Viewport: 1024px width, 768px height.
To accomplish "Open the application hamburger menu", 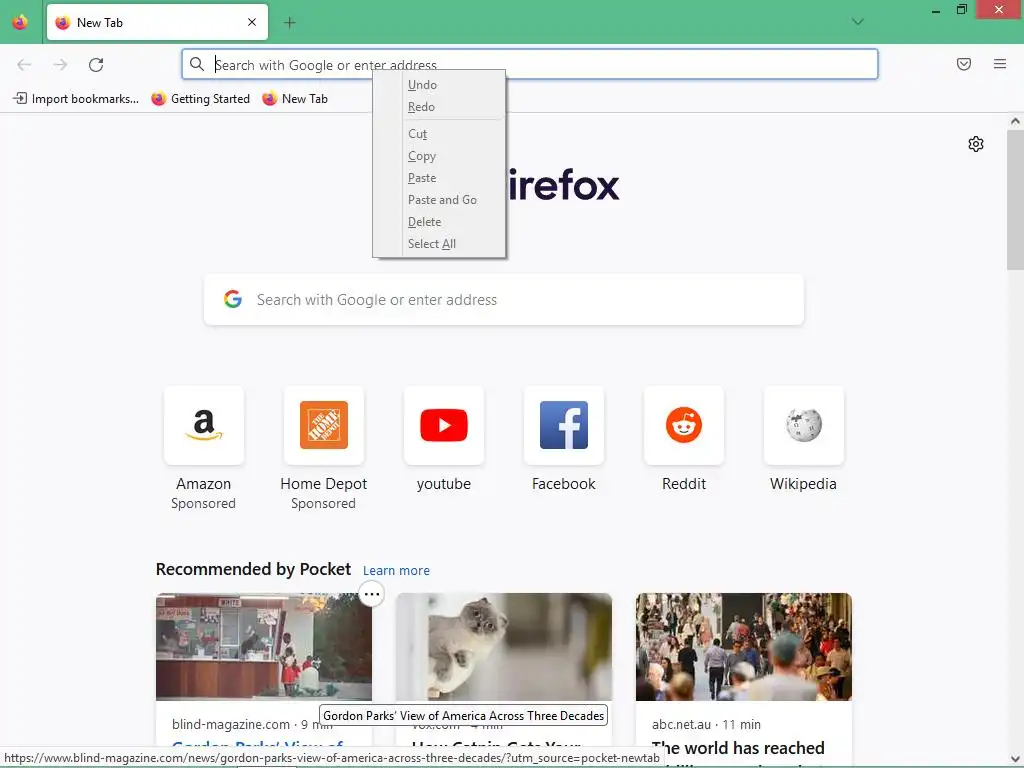I will (1000, 64).
